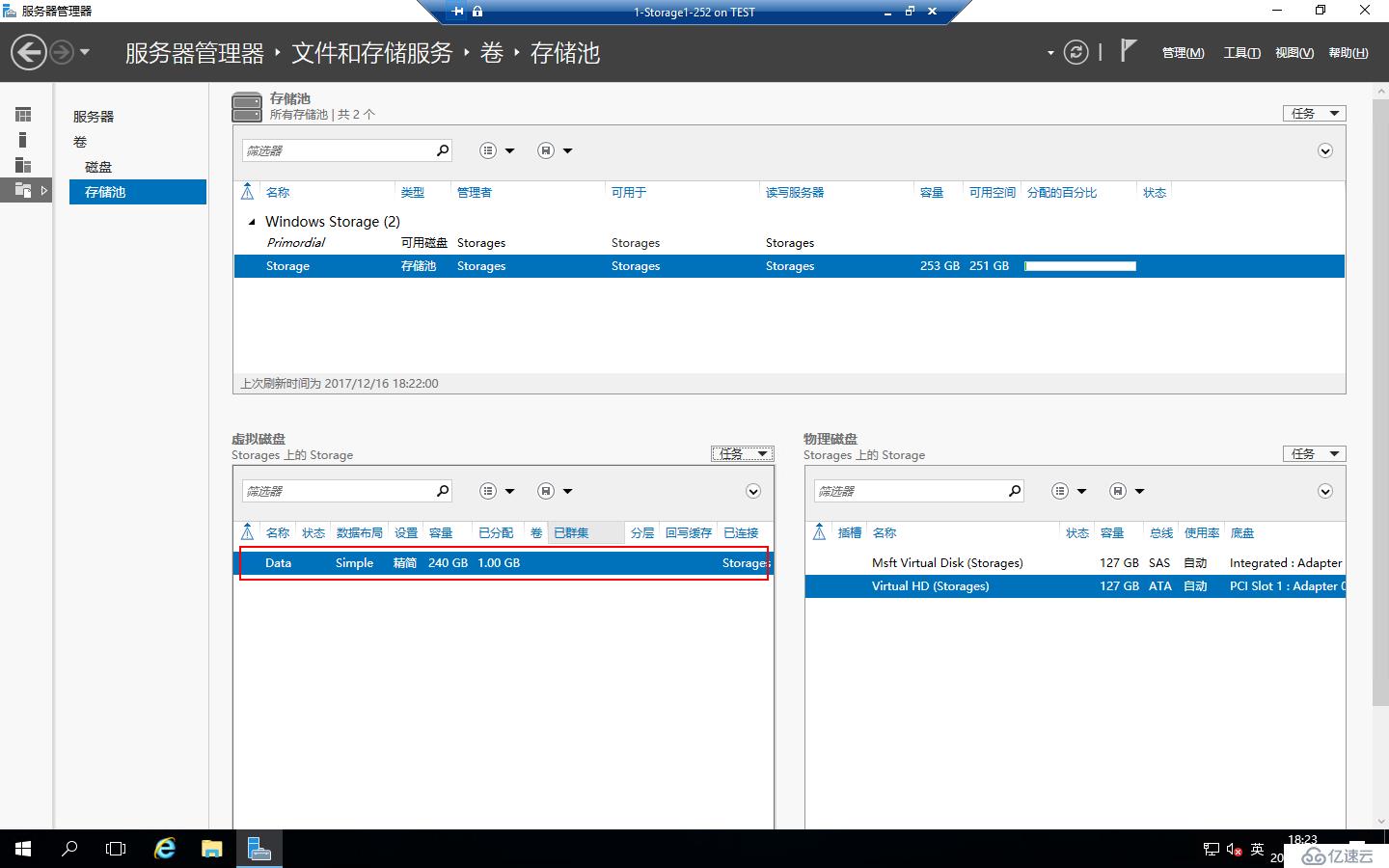The image size is (1389, 868).
Task: Sort storage pools by 名称 column
Action: coord(278,193)
